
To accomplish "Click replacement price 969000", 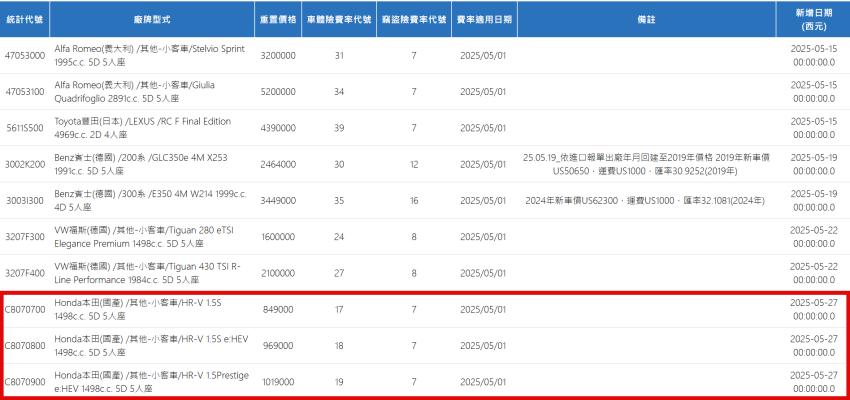I will (278, 346).
